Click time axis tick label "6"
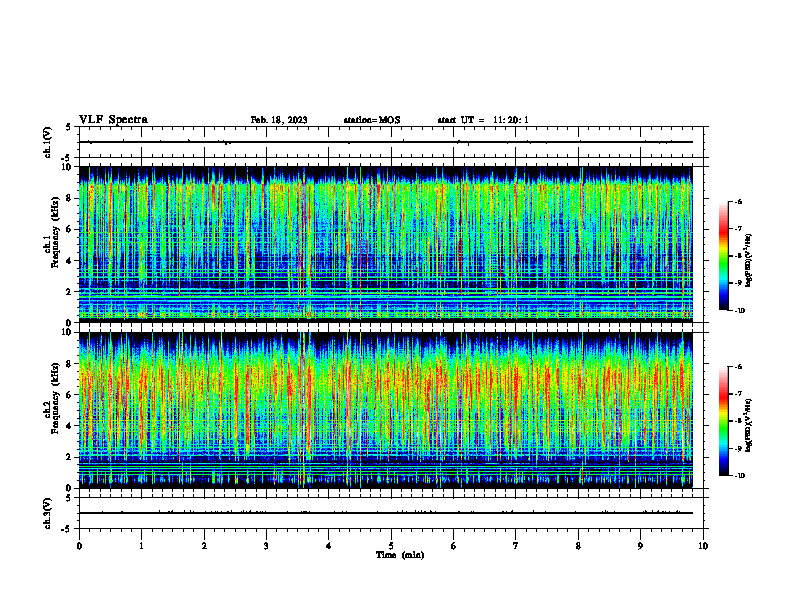Screen dimensions: 792x612 point(454,546)
